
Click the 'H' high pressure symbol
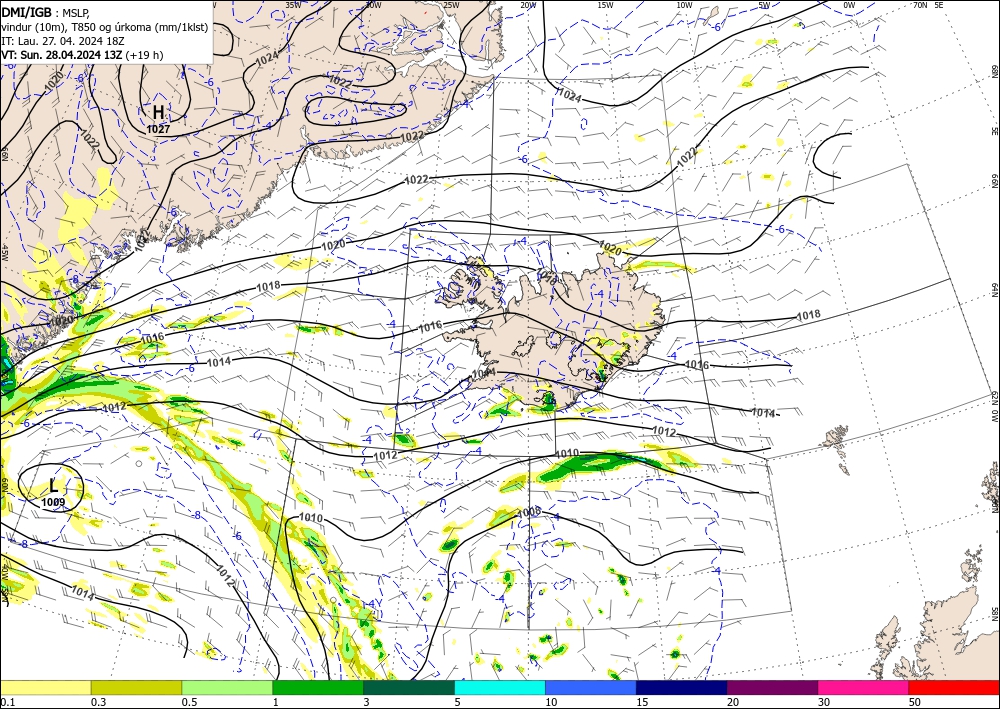158,112
